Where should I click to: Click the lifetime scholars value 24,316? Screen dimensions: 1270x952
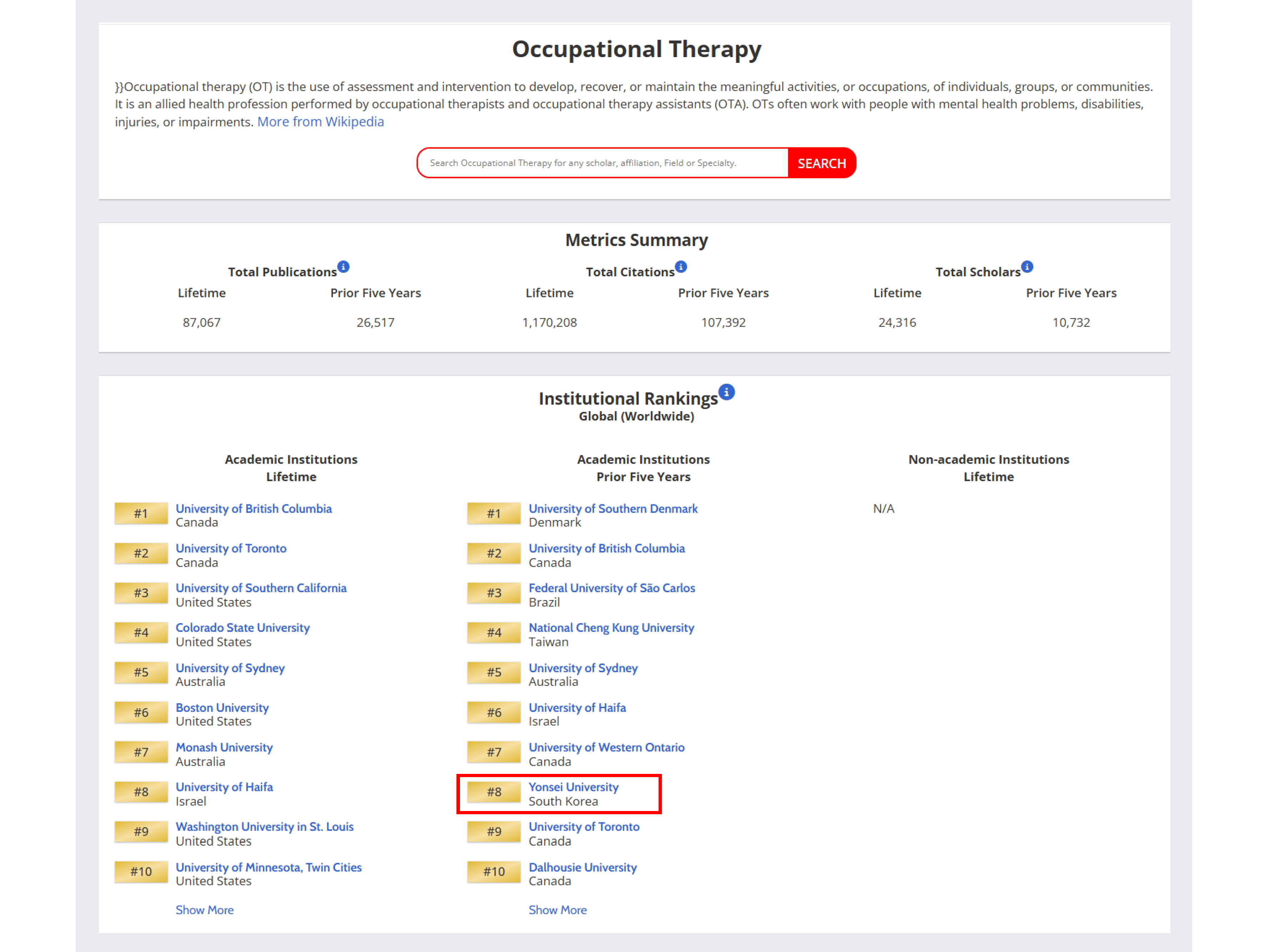pyautogui.click(x=897, y=322)
